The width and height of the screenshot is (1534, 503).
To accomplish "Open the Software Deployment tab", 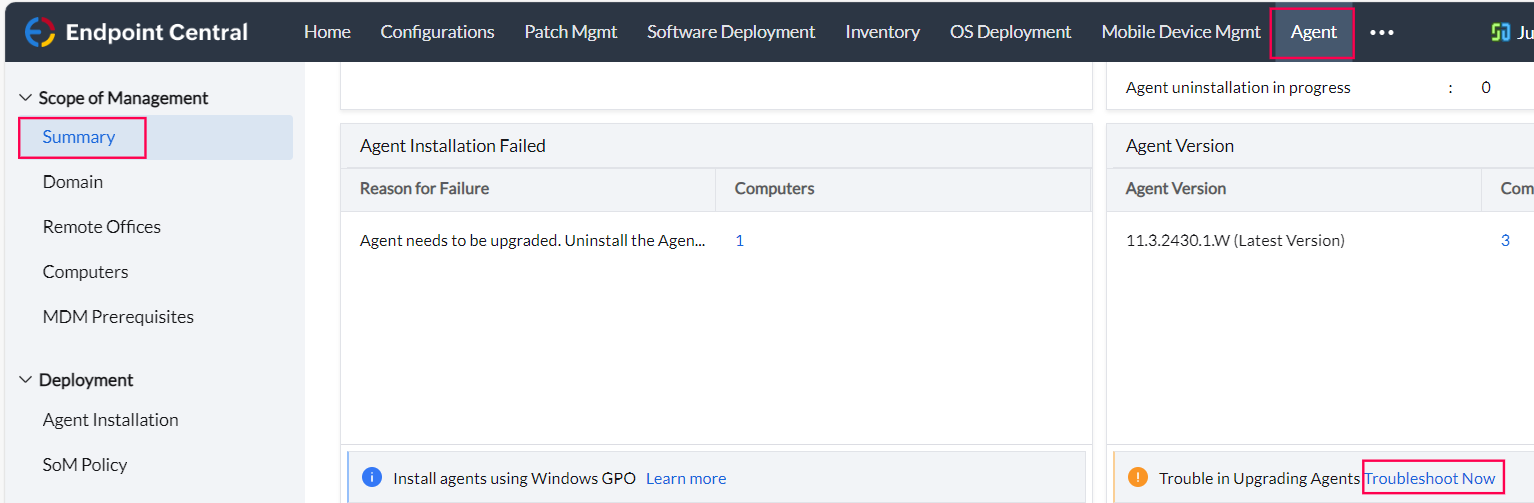I will tap(731, 32).
